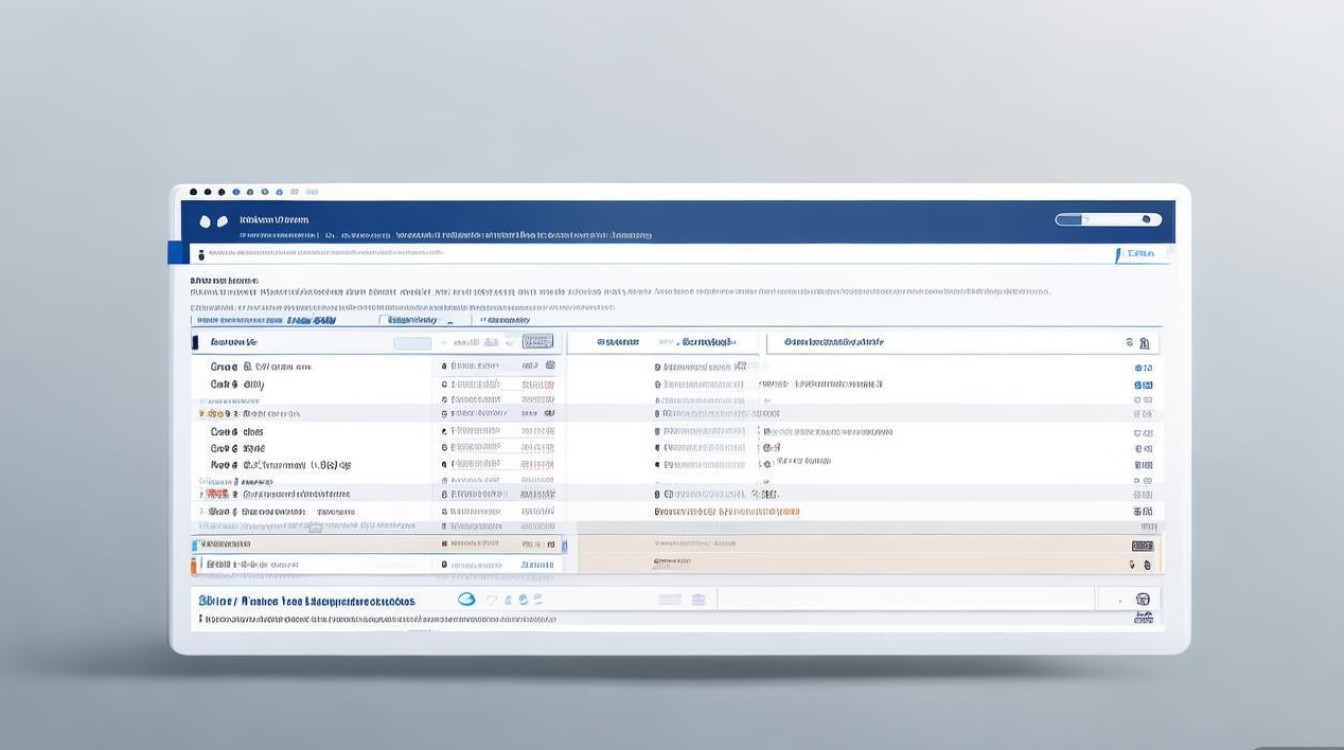Click the heart icon in the bottom bar

pyautogui.click(x=491, y=600)
